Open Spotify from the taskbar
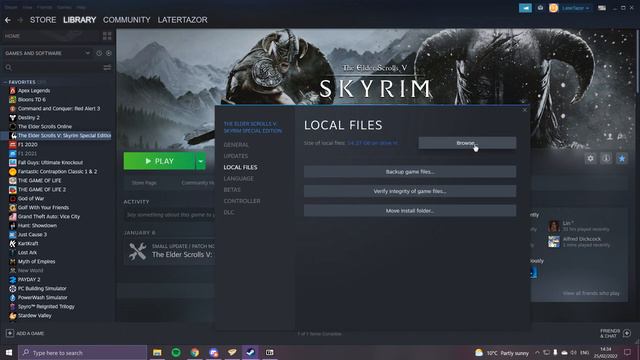The image size is (640, 360). [x=176, y=352]
